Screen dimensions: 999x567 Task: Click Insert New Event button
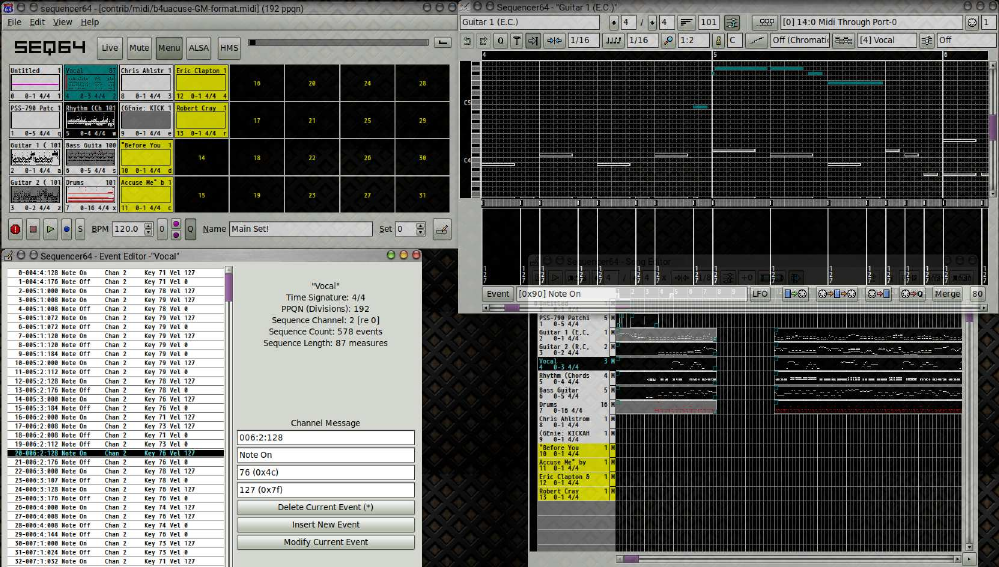point(325,524)
